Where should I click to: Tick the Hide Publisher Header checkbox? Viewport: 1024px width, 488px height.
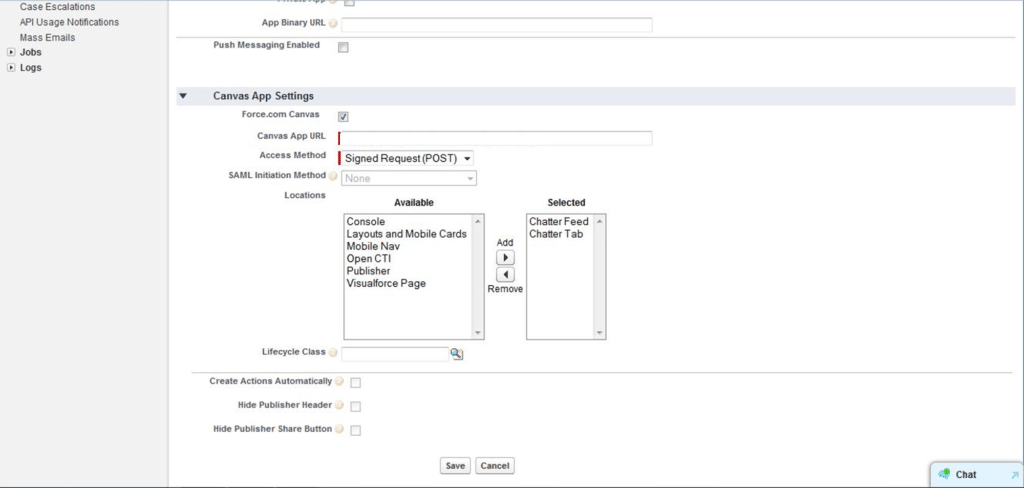pyautogui.click(x=355, y=407)
